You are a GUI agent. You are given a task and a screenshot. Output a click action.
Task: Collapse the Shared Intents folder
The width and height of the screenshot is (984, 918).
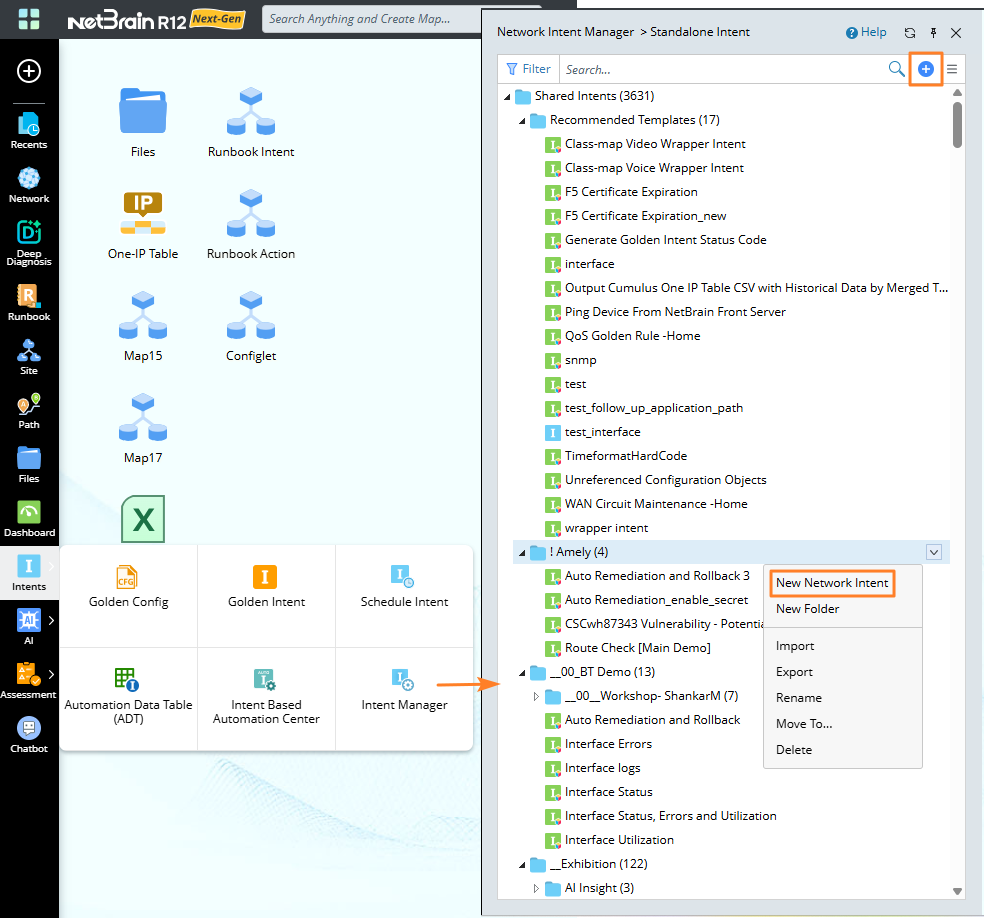click(x=507, y=97)
